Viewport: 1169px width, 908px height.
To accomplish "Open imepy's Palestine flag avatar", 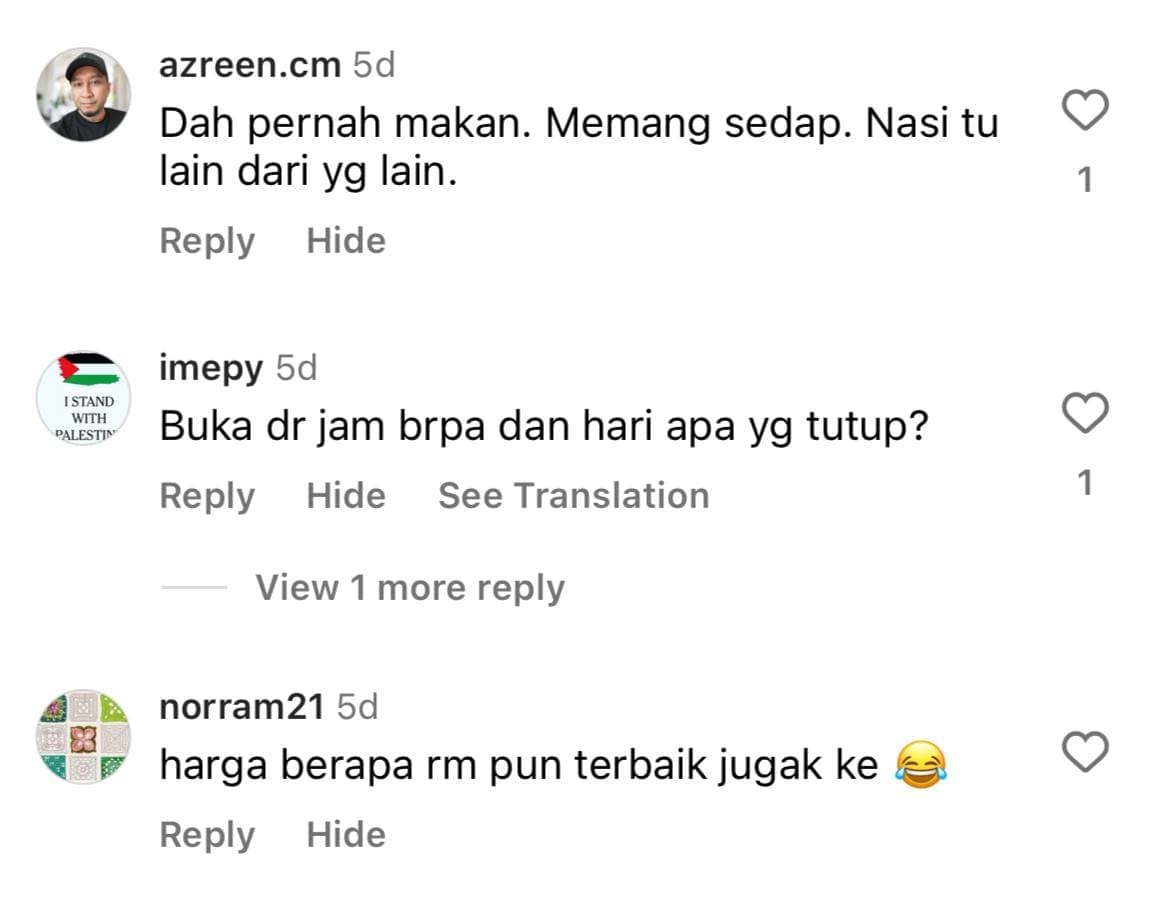I will [84, 398].
